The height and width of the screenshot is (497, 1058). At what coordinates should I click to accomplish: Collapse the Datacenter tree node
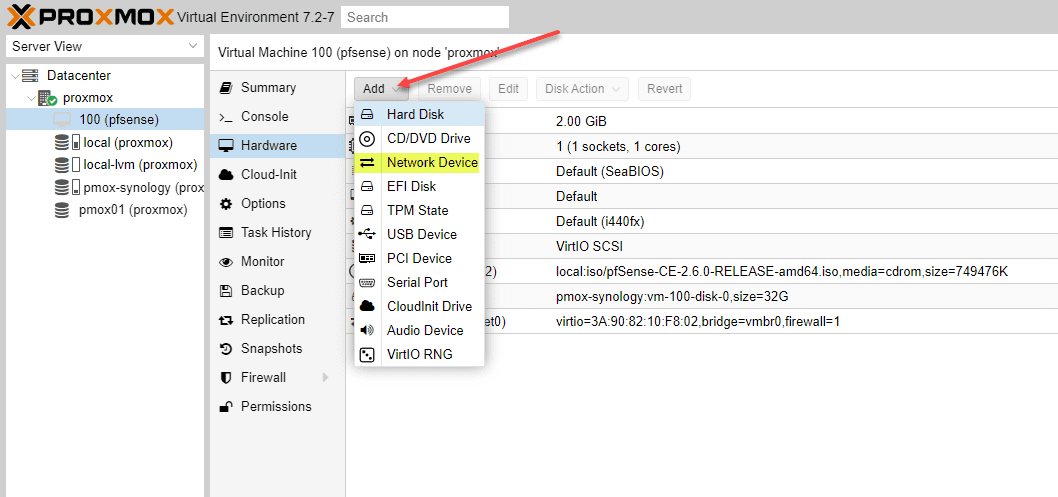click(x=14, y=76)
